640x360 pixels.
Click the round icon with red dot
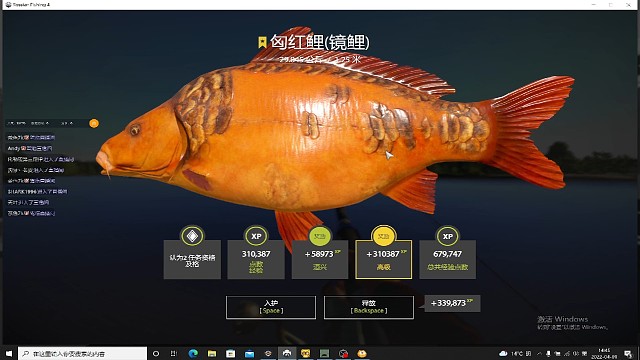click(x=343, y=353)
